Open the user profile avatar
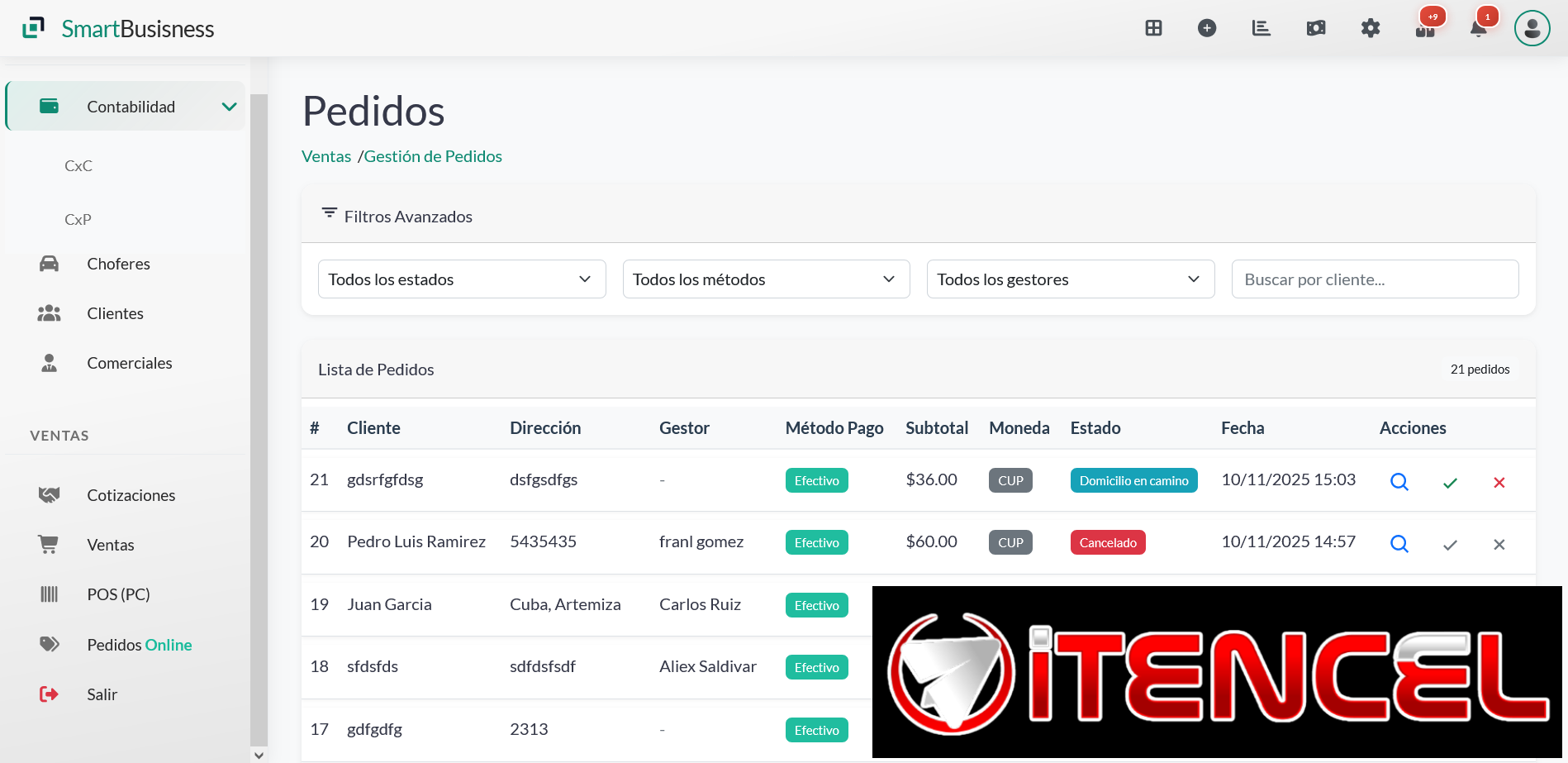Screen dimensions: 1568x763 [1532, 27]
